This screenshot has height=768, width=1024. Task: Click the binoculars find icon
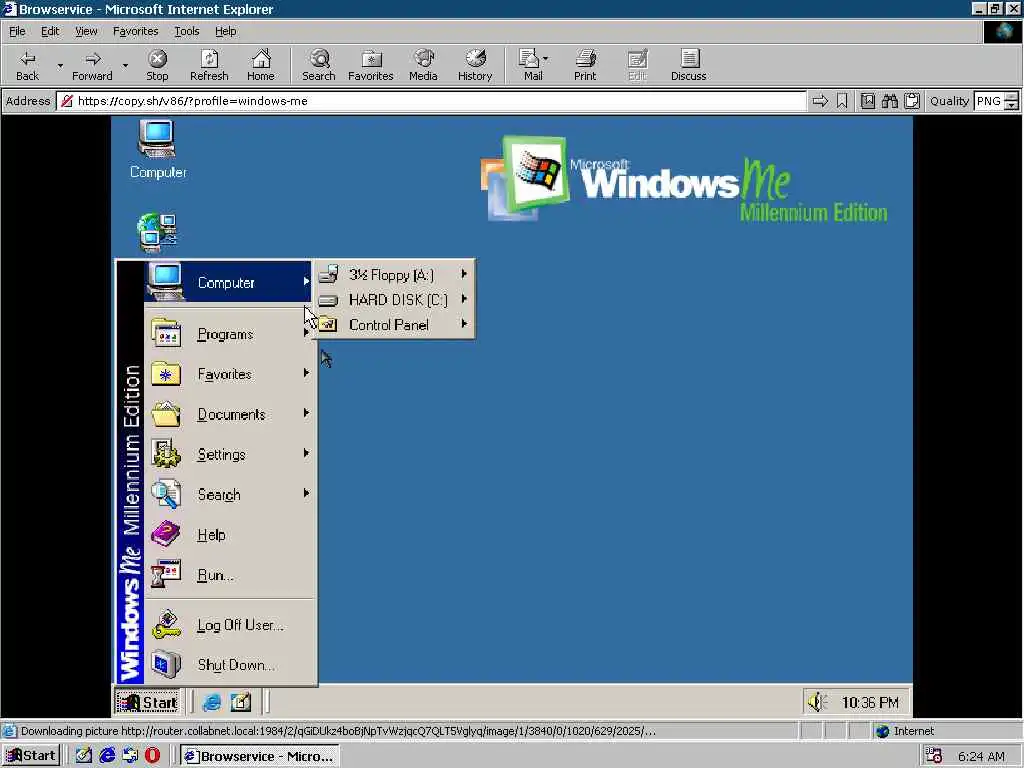pos(889,101)
